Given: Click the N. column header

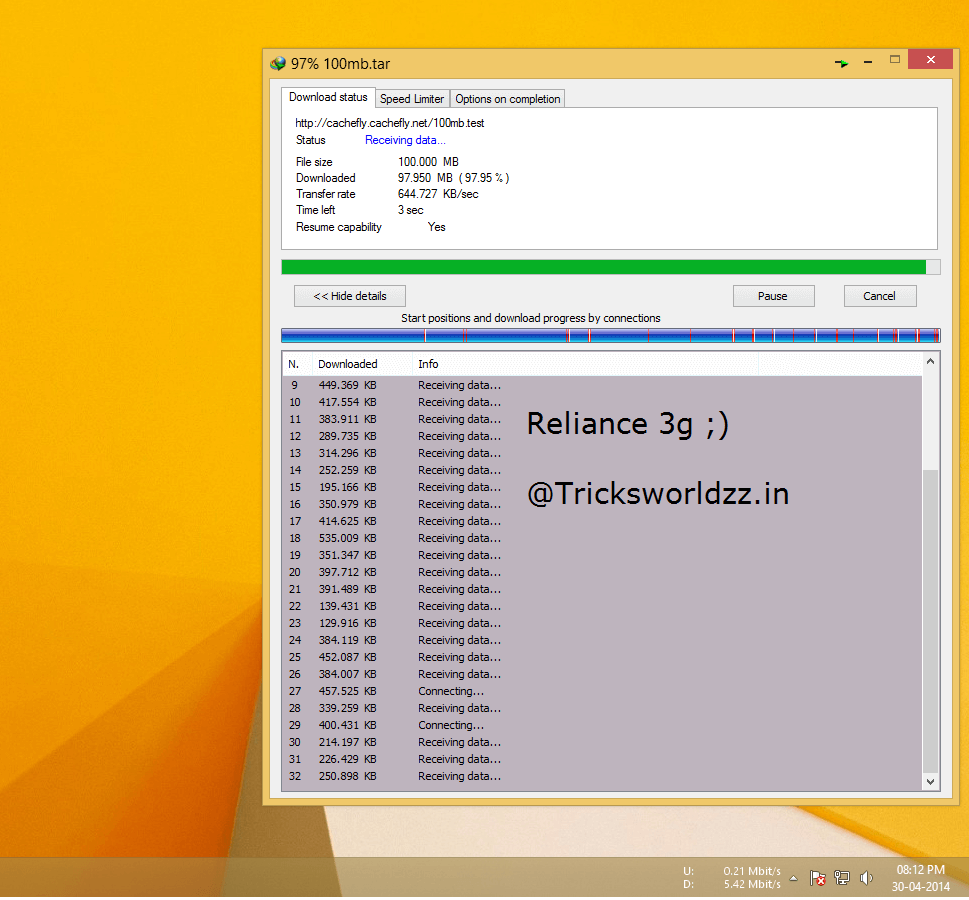Looking at the screenshot, I should 298,364.
